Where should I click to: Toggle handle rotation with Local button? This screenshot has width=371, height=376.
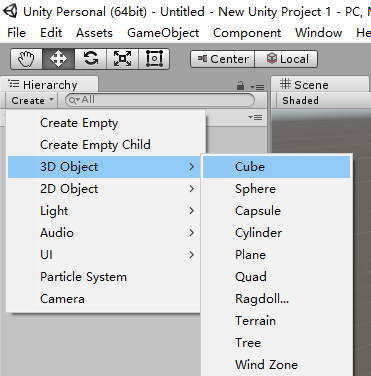click(286, 59)
